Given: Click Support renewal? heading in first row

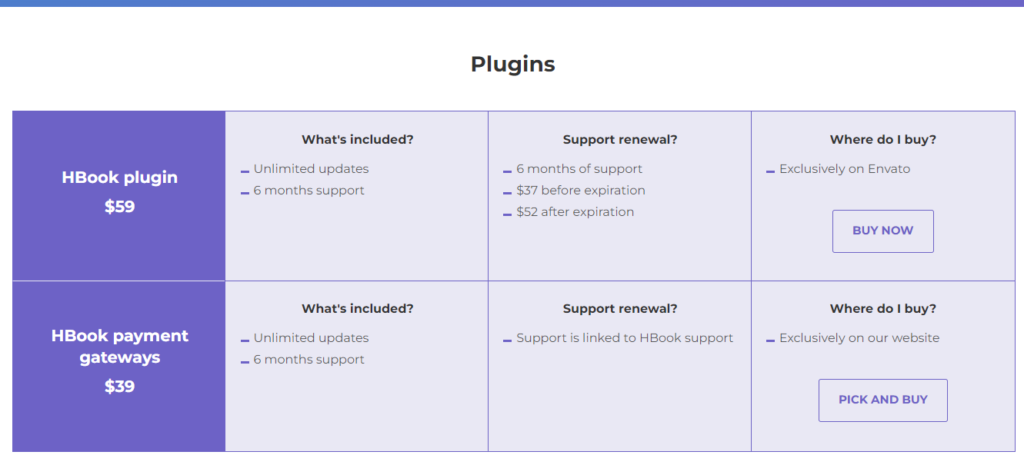Looking at the screenshot, I should (620, 139).
